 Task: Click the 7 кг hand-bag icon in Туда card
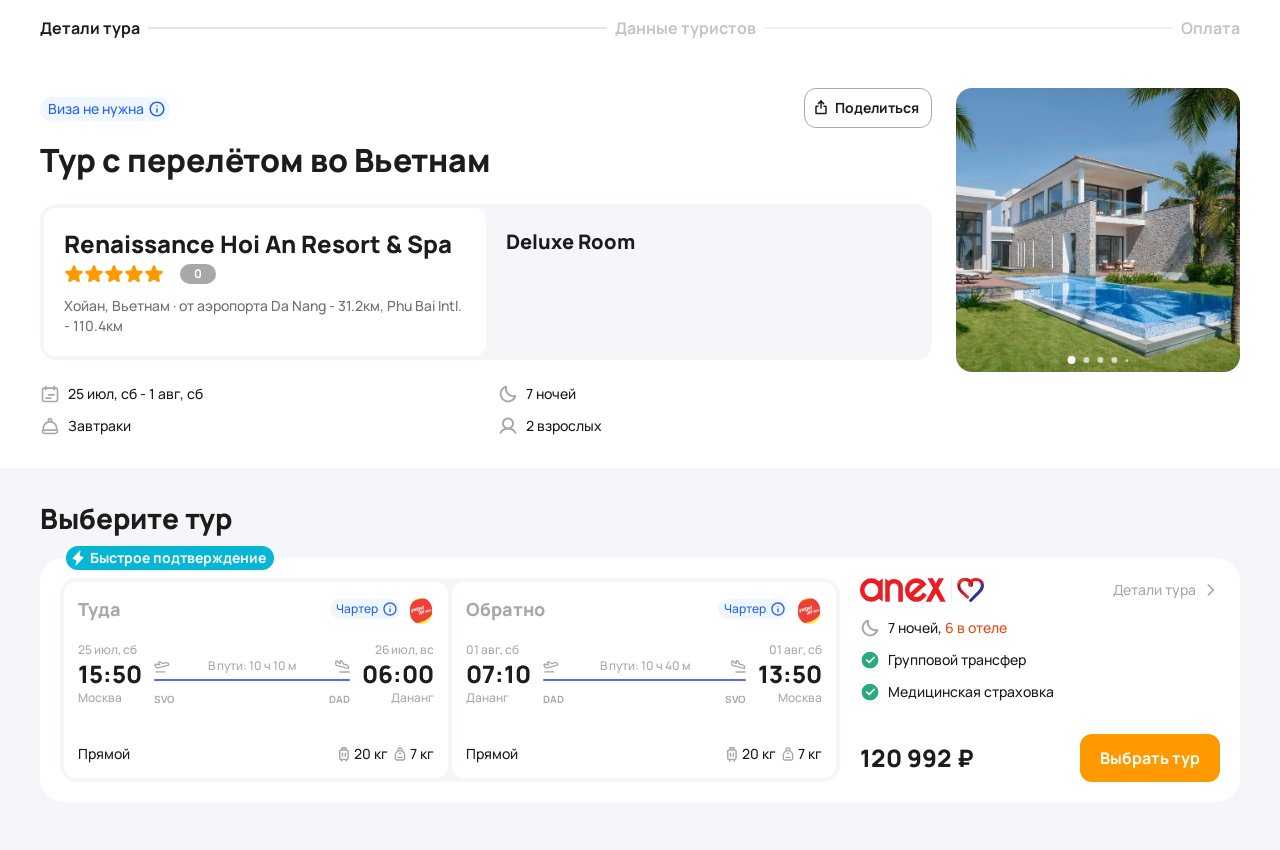point(400,754)
